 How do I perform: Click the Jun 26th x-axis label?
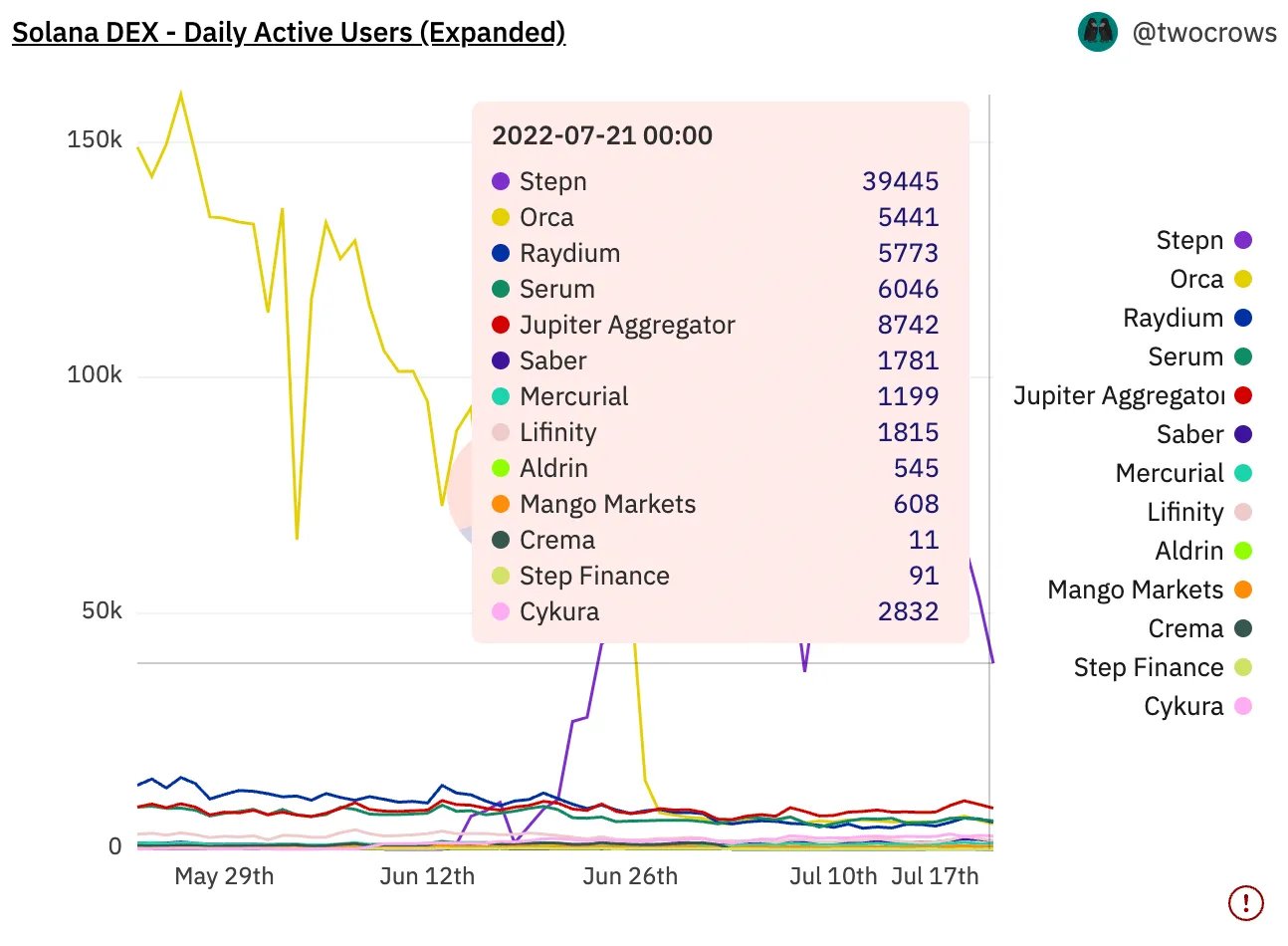pos(630,876)
